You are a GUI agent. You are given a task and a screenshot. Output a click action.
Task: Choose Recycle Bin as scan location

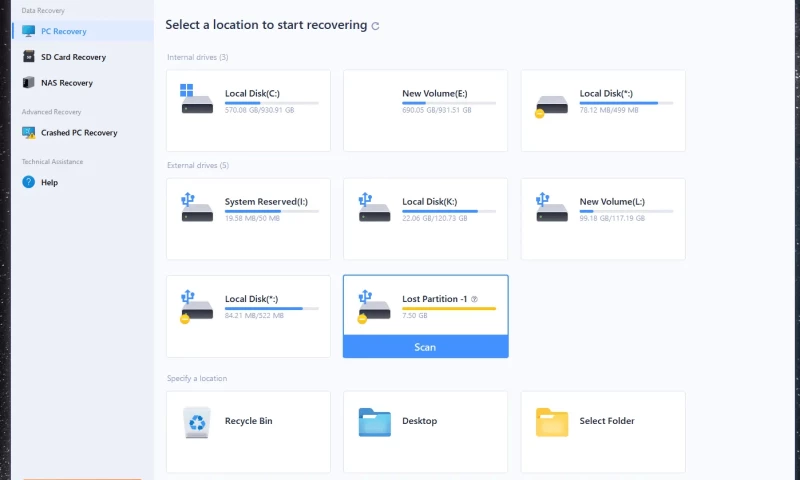(248, 432)
